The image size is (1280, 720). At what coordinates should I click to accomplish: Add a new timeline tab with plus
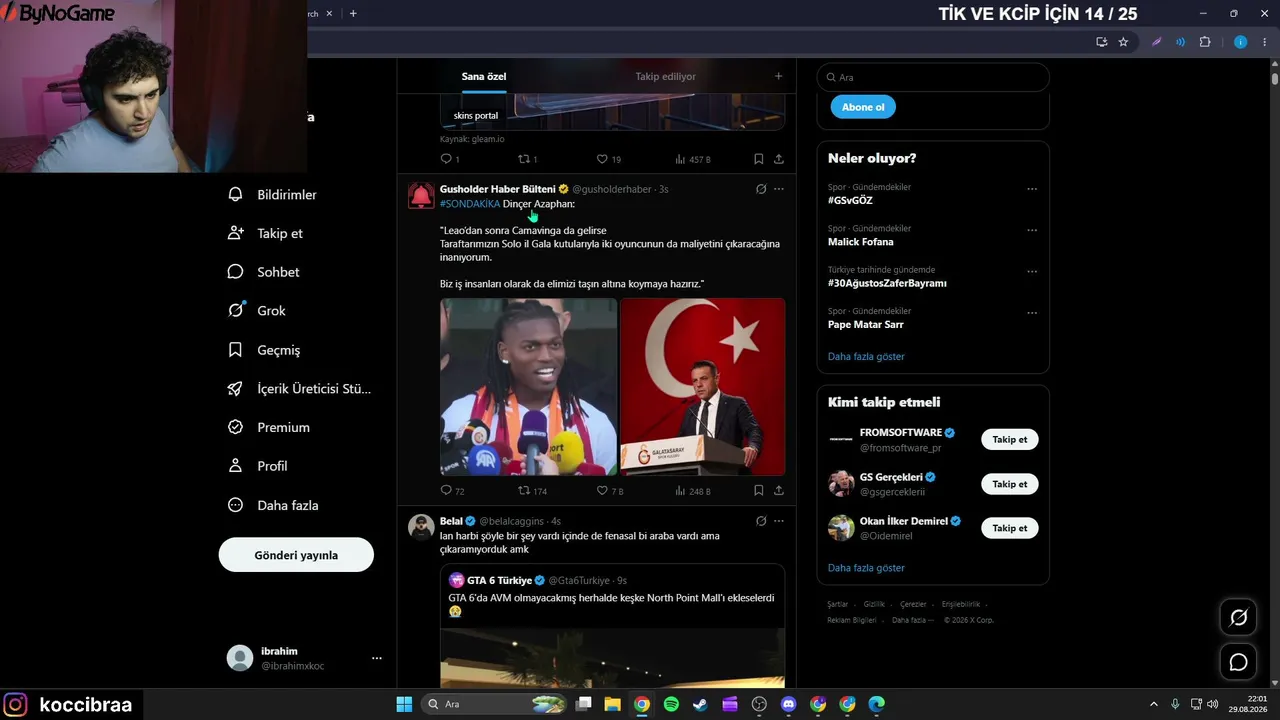tap(778, 76)
